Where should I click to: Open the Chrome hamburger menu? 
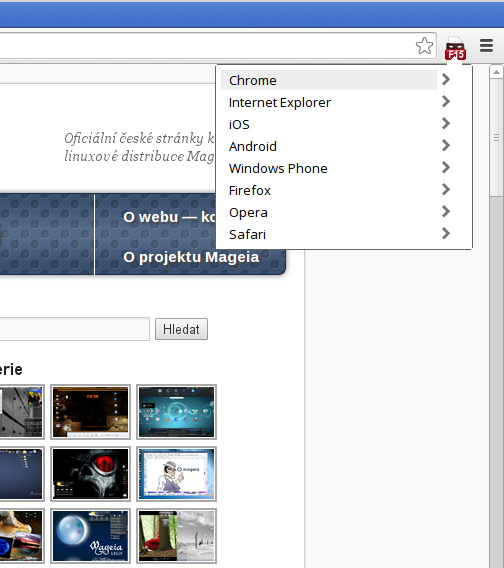[486, 46]
